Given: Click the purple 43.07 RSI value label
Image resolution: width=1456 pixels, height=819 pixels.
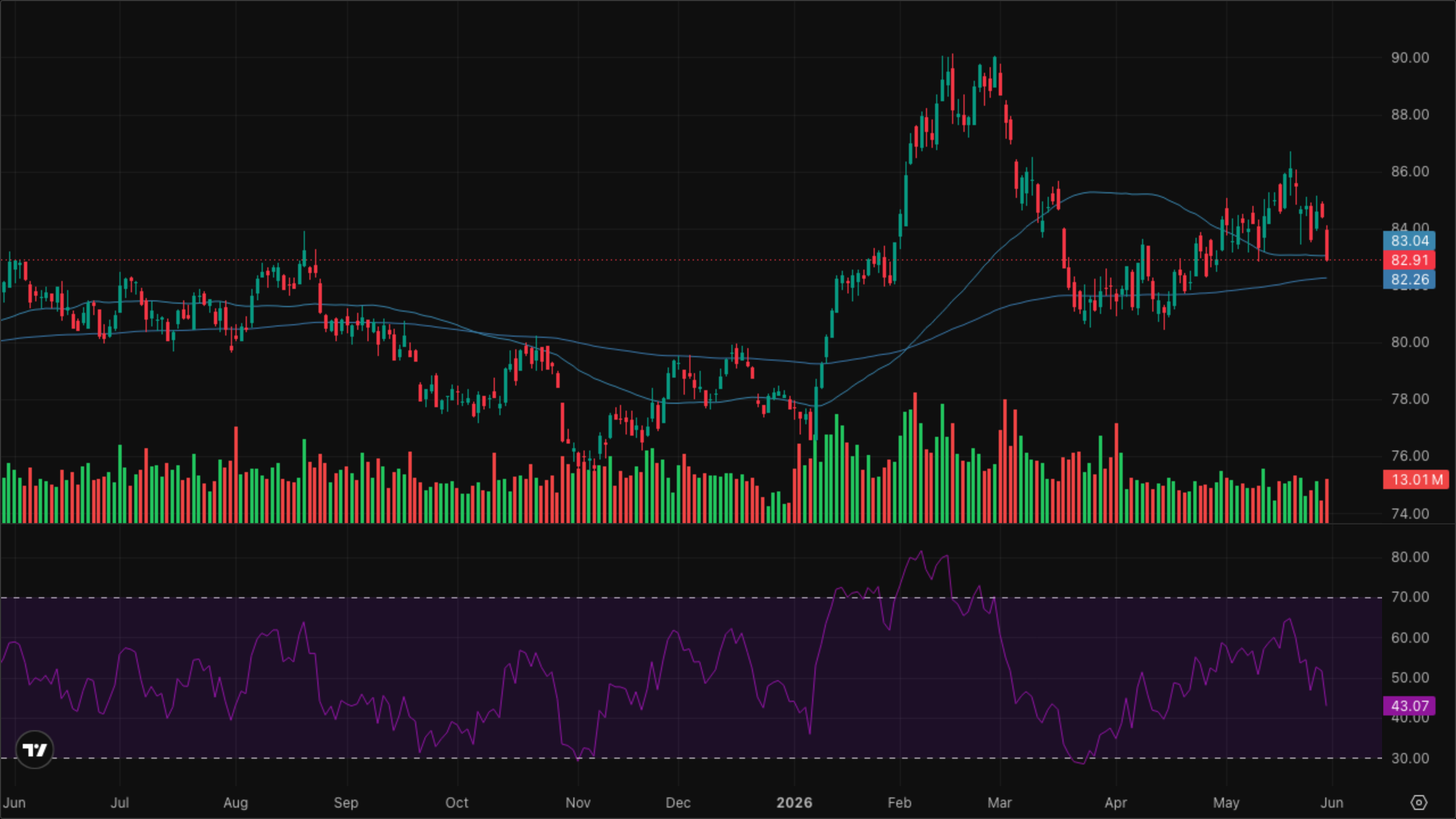Looking at the screenshot, I should point(1409,706).
